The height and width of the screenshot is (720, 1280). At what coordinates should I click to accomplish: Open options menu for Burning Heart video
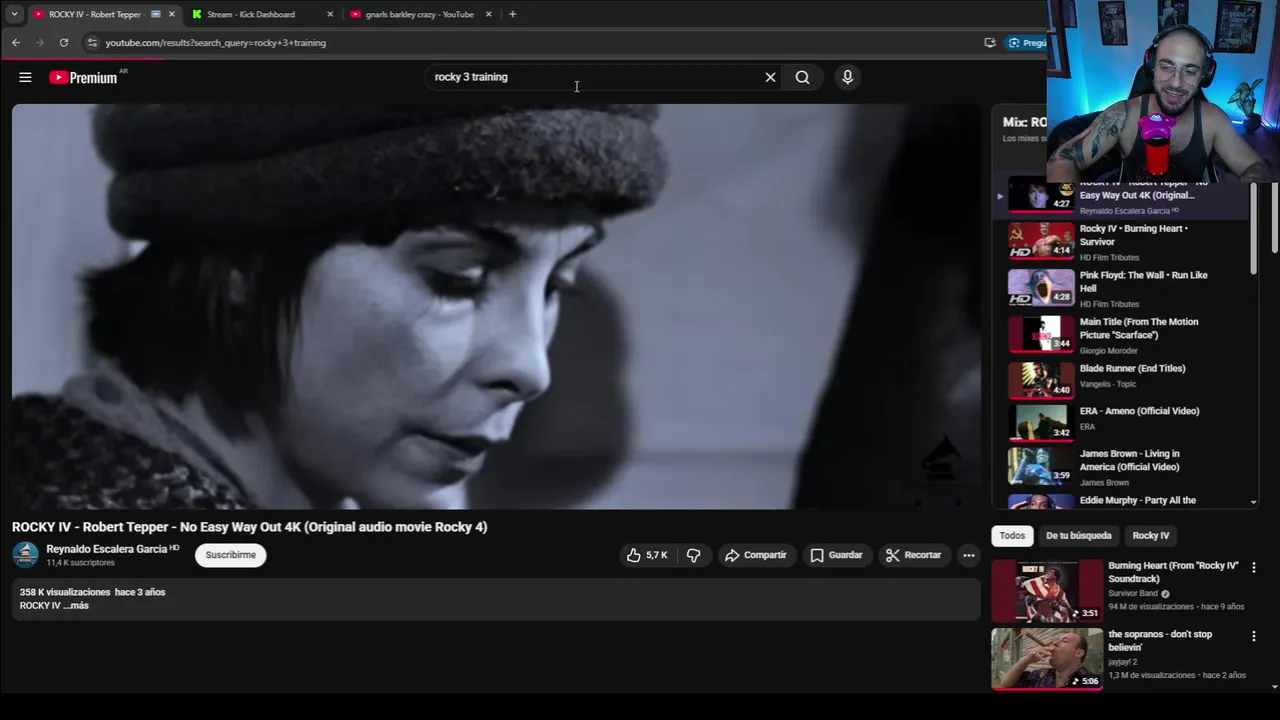click(1253, 568)
